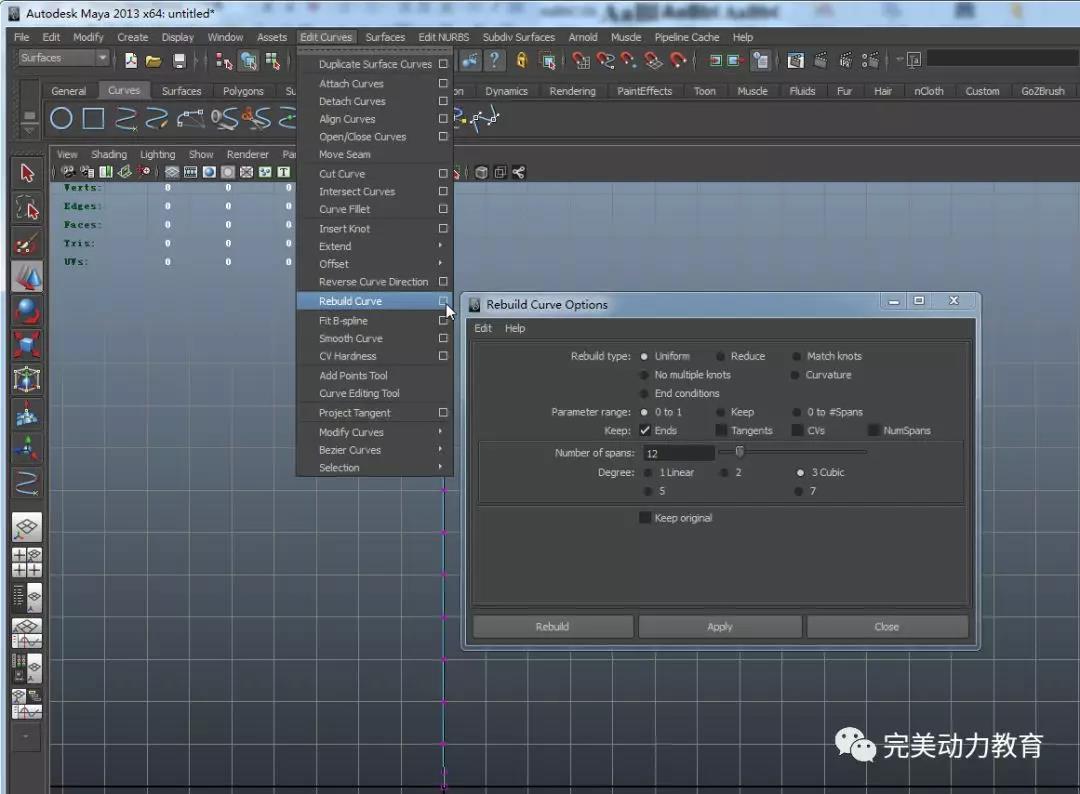1080x794 pixels.
Task: Expand the Offset submenu
Action: [375, 264]
